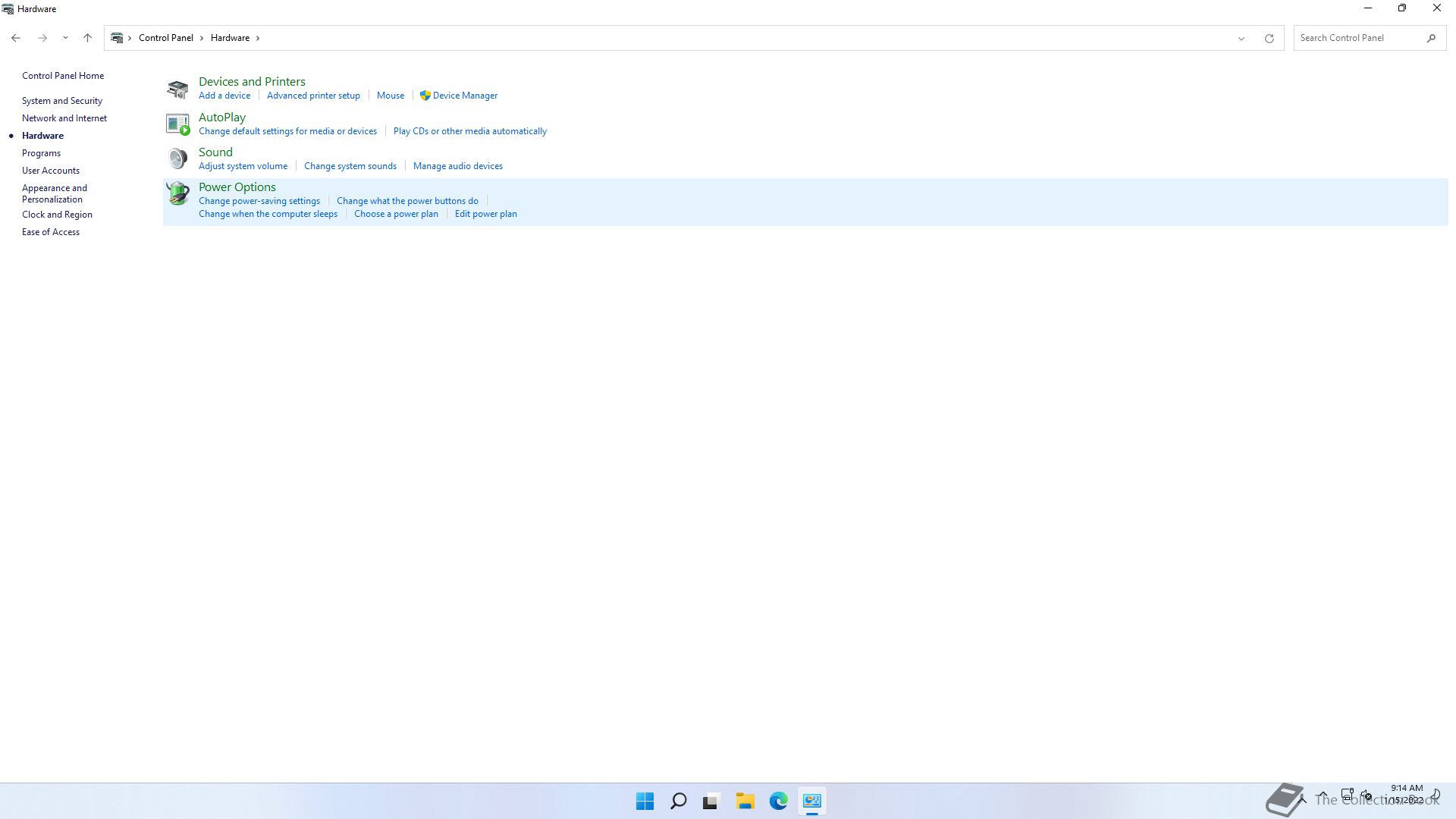Image resolution: width=1456 pixels, height=819 pixels.
Task: Open the AutoPlay heading
Action: click(x=222, y=118)
